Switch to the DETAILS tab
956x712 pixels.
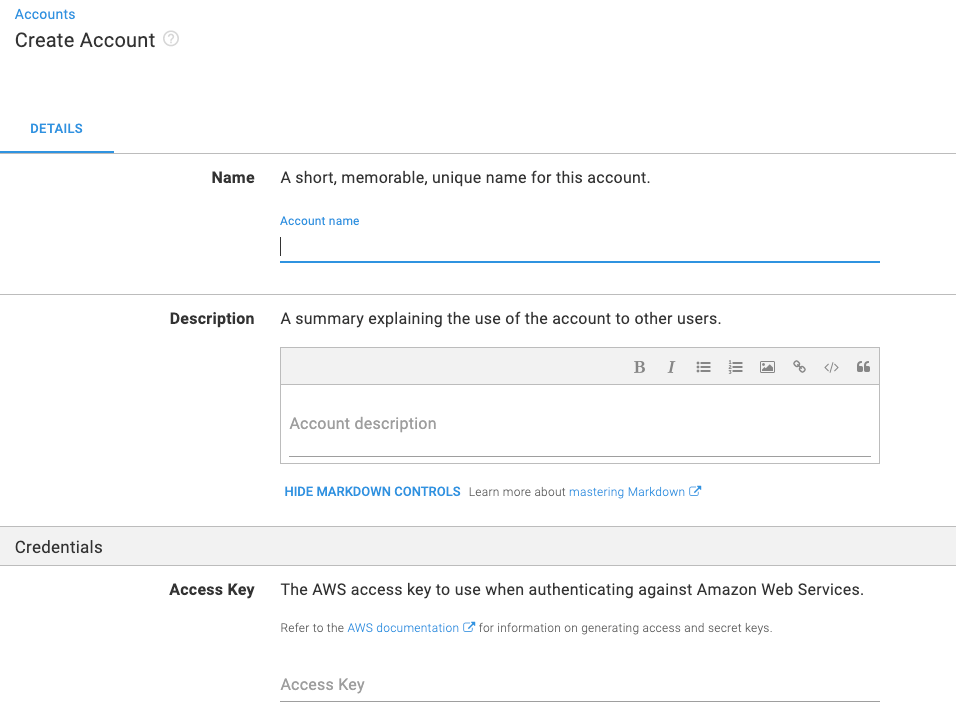(56, 129)
